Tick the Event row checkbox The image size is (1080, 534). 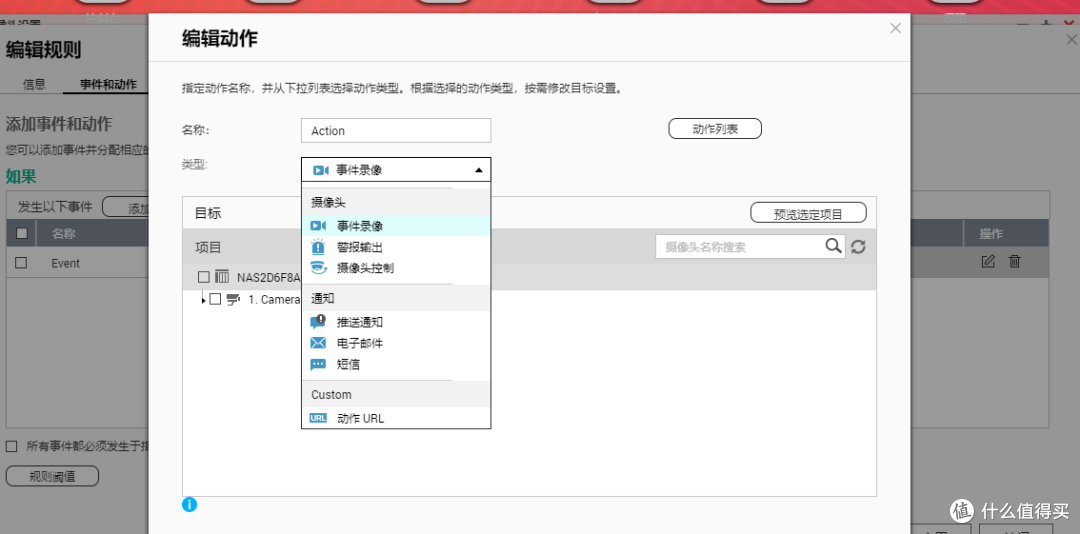pos(21,263)
